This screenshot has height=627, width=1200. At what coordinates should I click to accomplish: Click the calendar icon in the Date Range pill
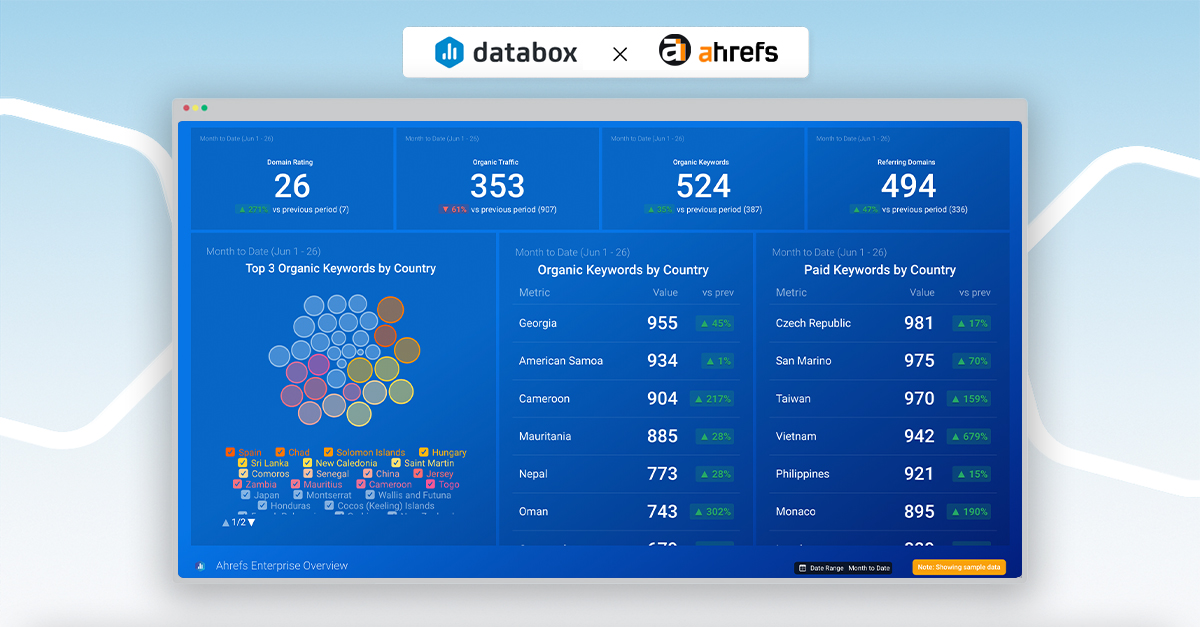click(802, 568)
